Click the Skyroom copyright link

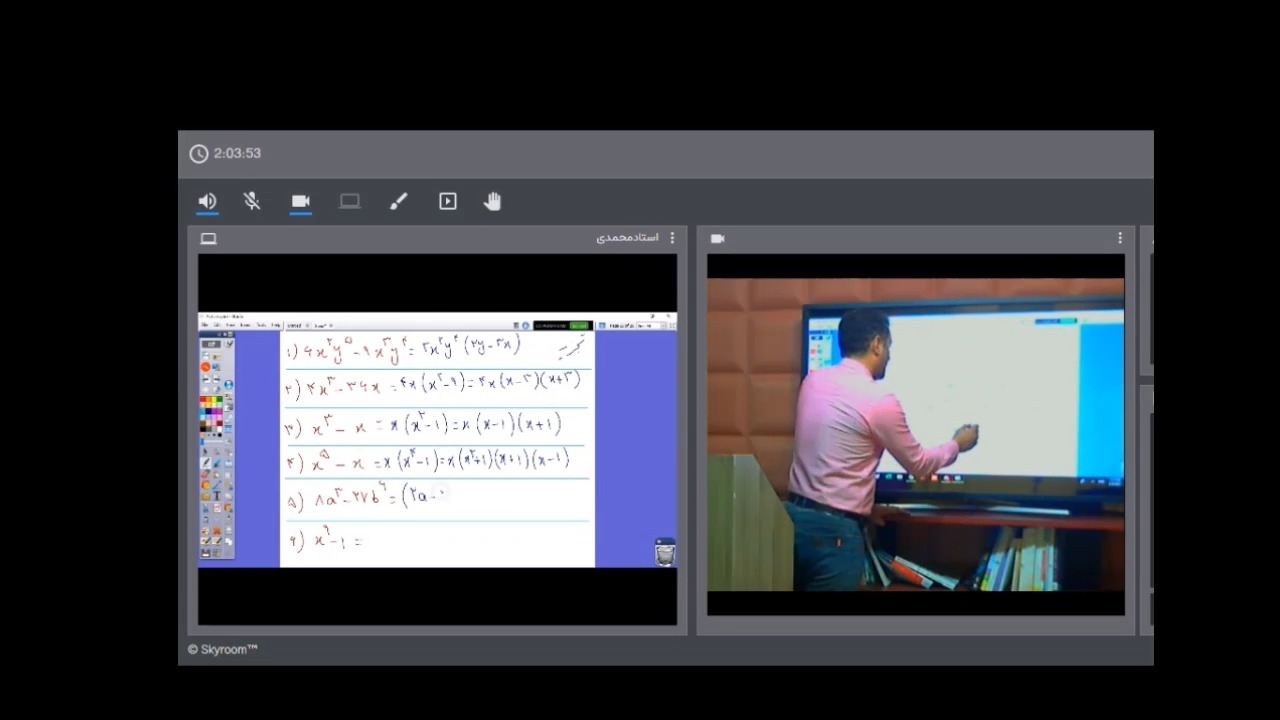point(223,649)
